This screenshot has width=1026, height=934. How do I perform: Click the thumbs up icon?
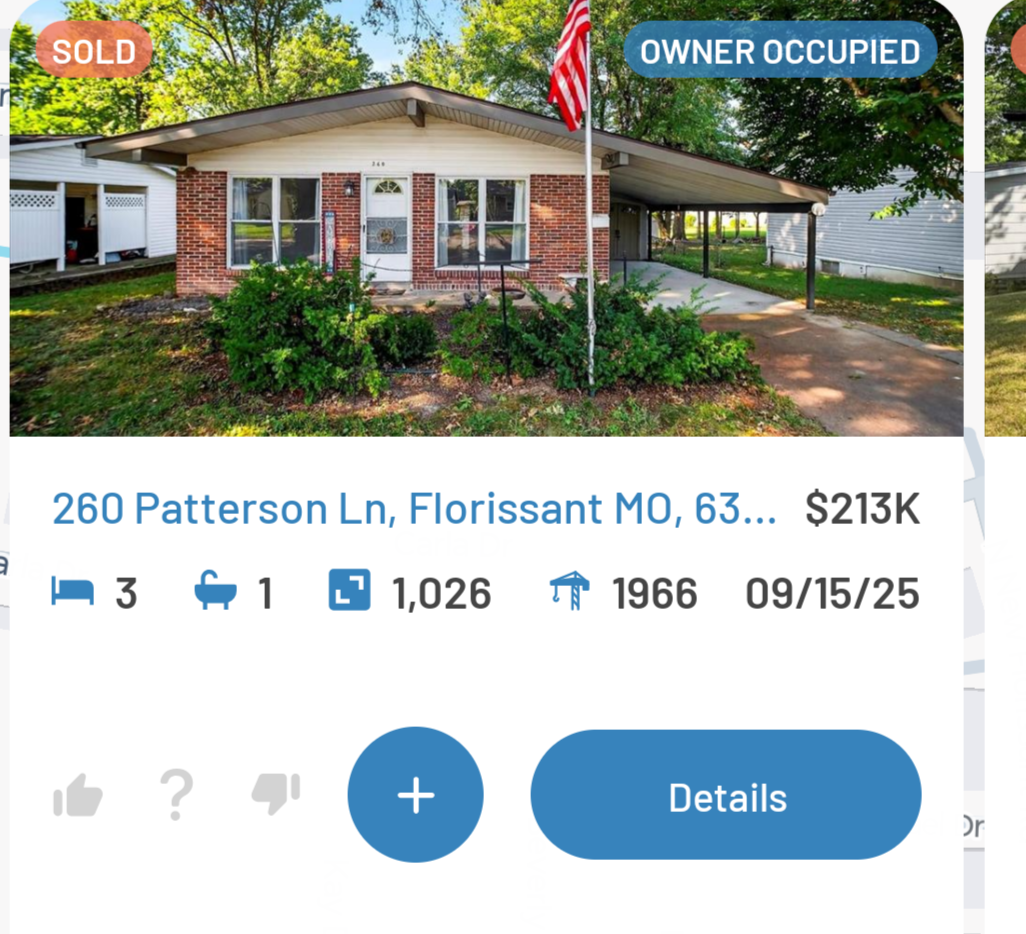point(78,795)
